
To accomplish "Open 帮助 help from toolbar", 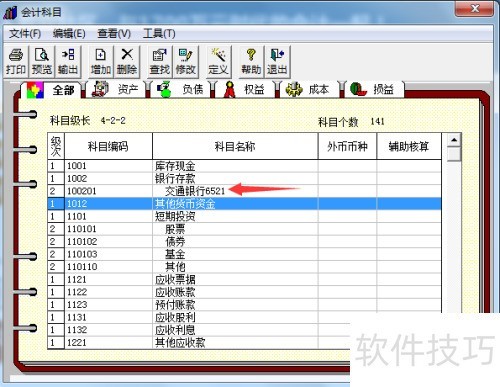I will 251,61.
